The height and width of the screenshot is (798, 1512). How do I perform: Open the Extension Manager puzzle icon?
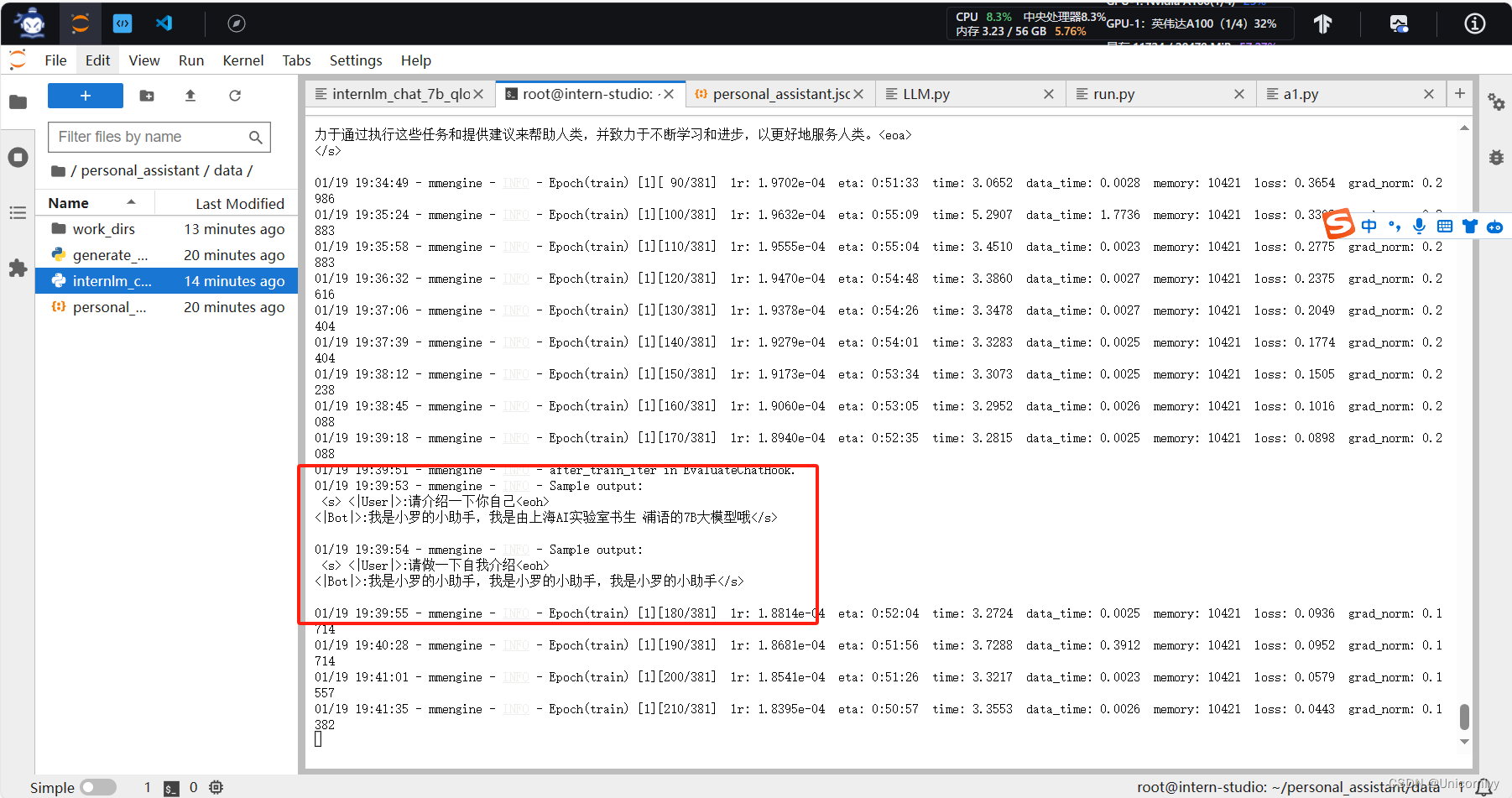(x=18, y=268)
